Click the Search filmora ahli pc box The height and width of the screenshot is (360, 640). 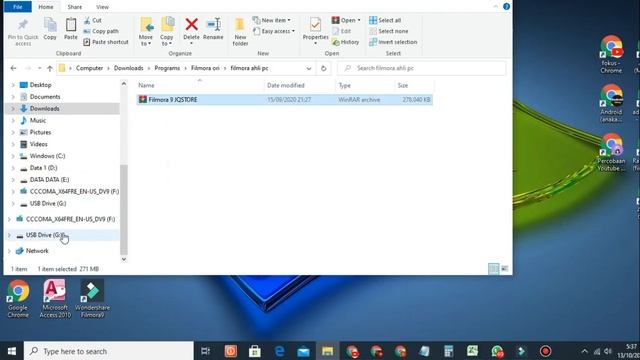[422, 68]
